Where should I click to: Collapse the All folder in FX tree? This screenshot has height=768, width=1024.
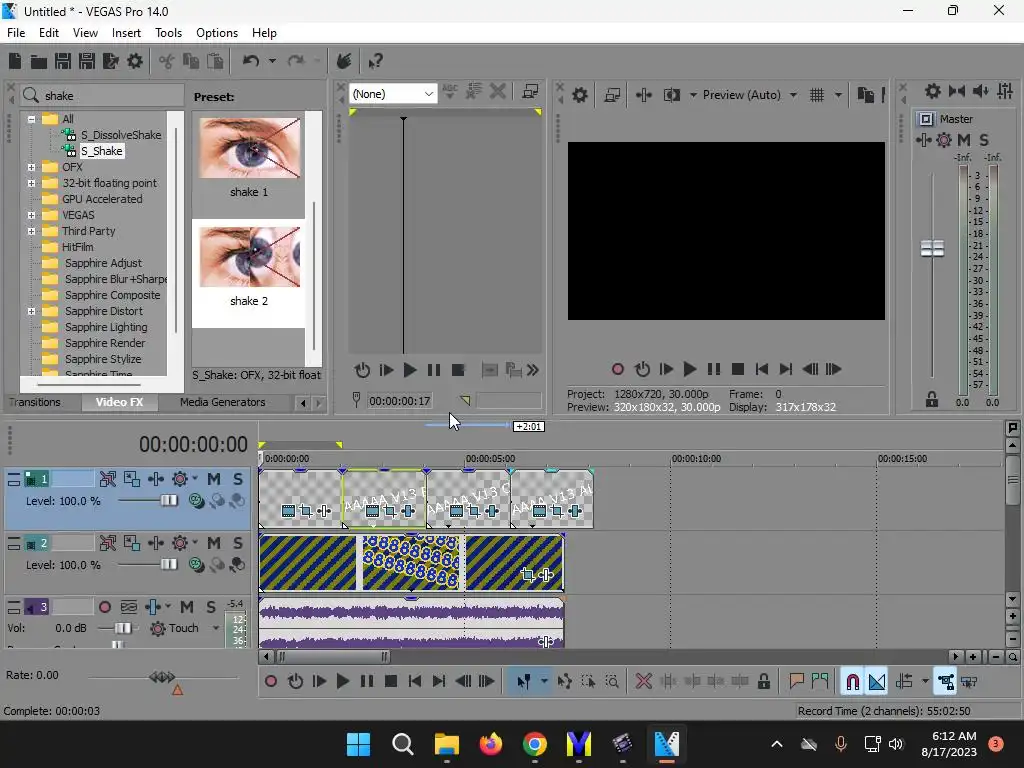[31, 120]
